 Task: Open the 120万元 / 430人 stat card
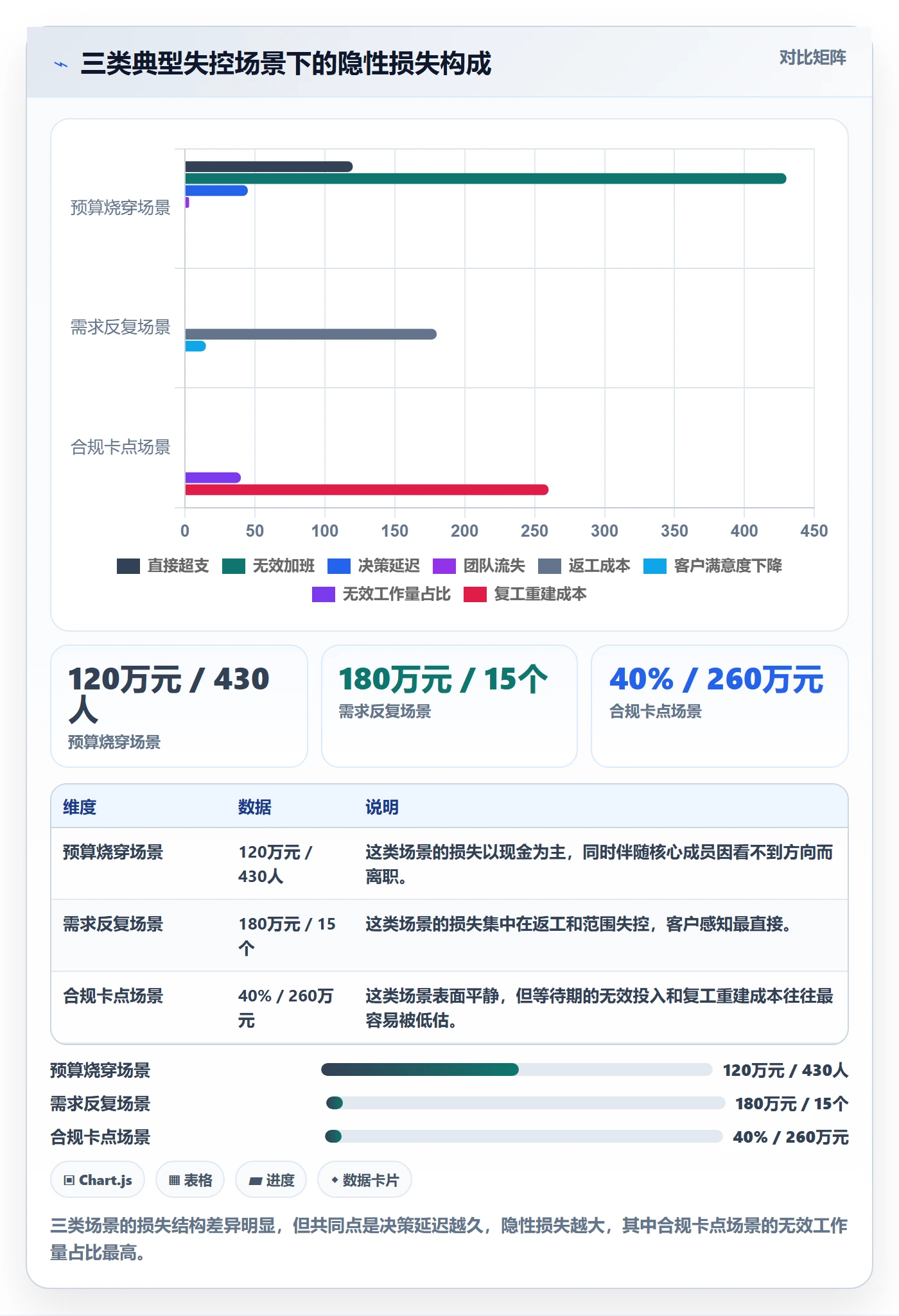[x=179, y=706]
